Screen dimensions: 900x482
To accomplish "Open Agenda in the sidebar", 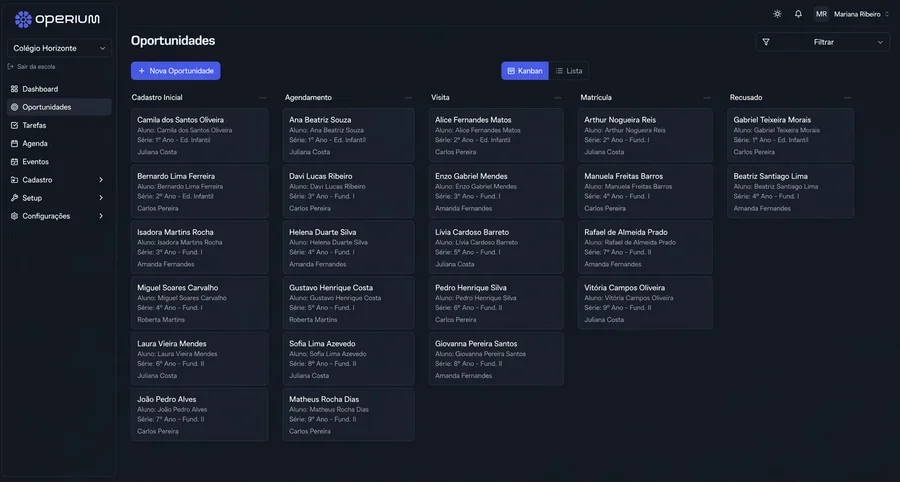I will pyautogui.click(x=59, y=143).
